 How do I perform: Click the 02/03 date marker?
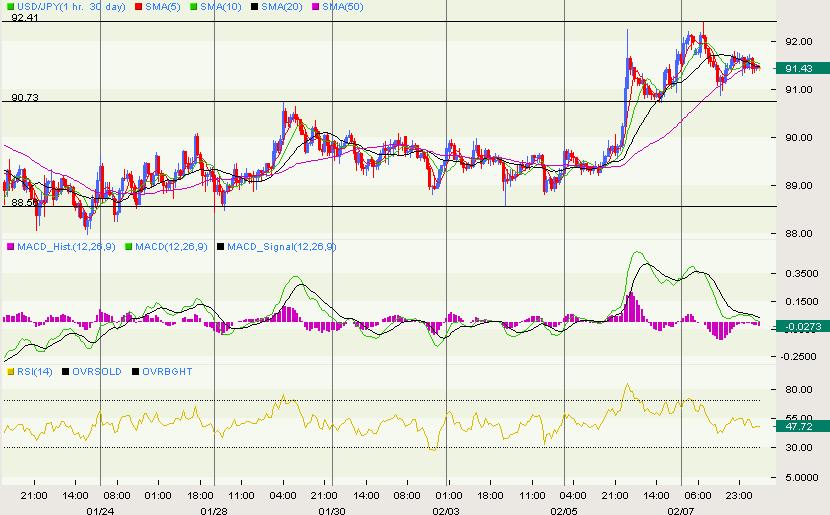(446, 511)
